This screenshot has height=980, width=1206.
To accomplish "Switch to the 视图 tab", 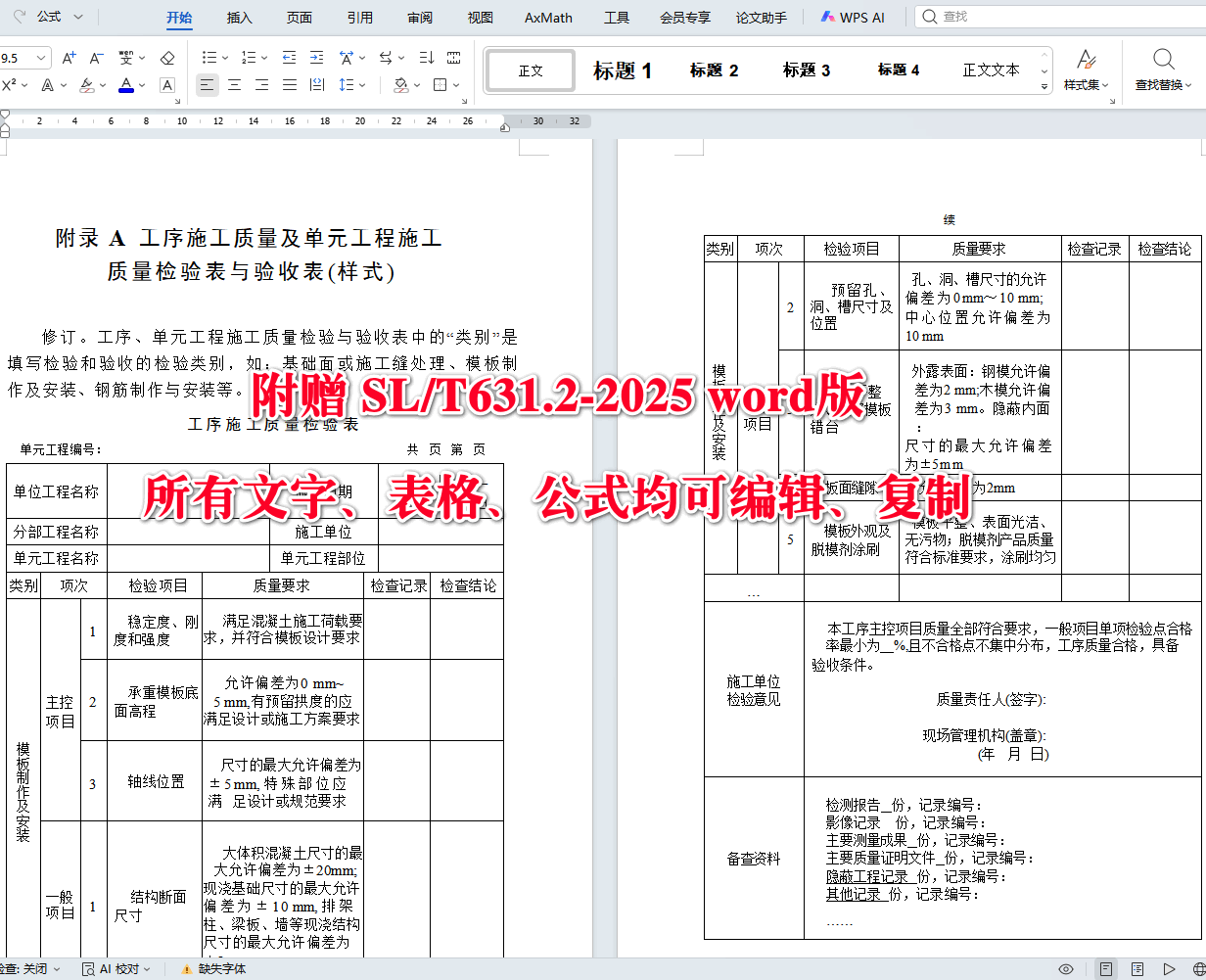I will pyautogui.click(x=480, y=18).
